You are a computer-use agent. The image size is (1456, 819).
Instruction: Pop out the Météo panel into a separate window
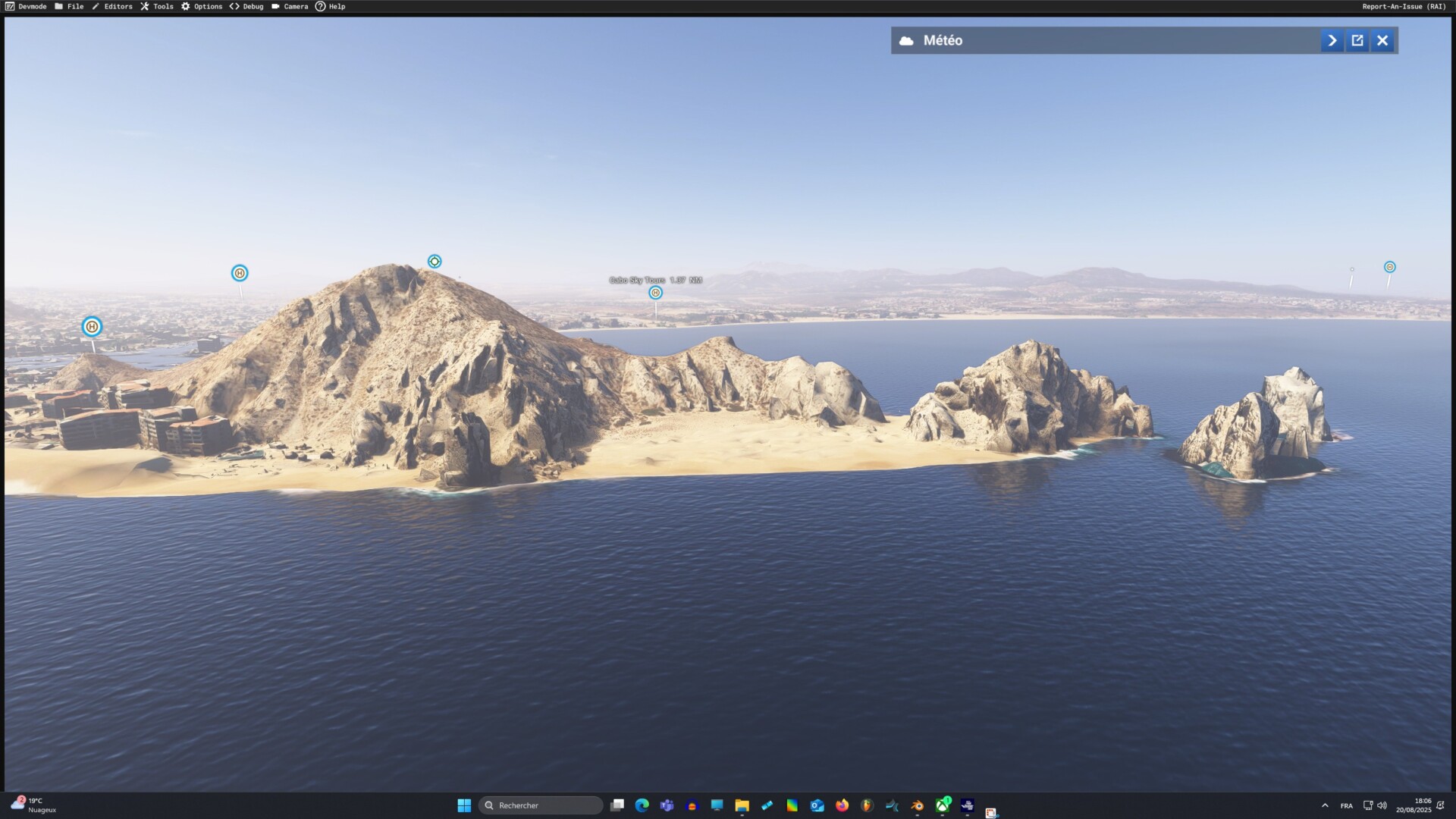[1357, 41]
